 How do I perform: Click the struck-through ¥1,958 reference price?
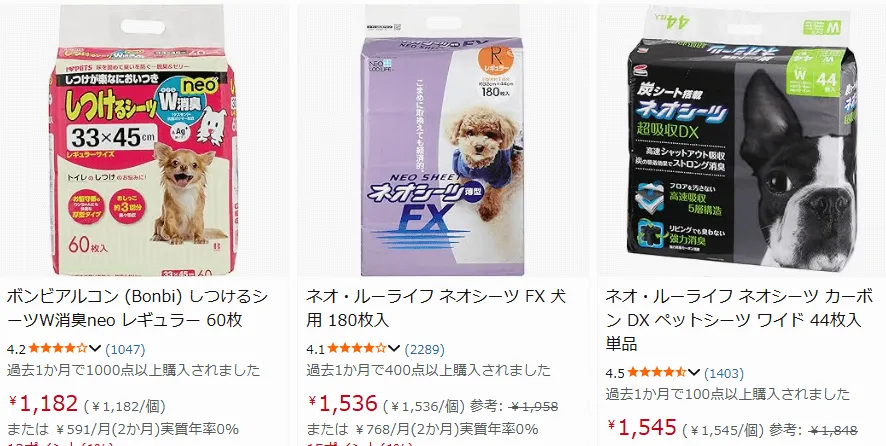[533, 406]
